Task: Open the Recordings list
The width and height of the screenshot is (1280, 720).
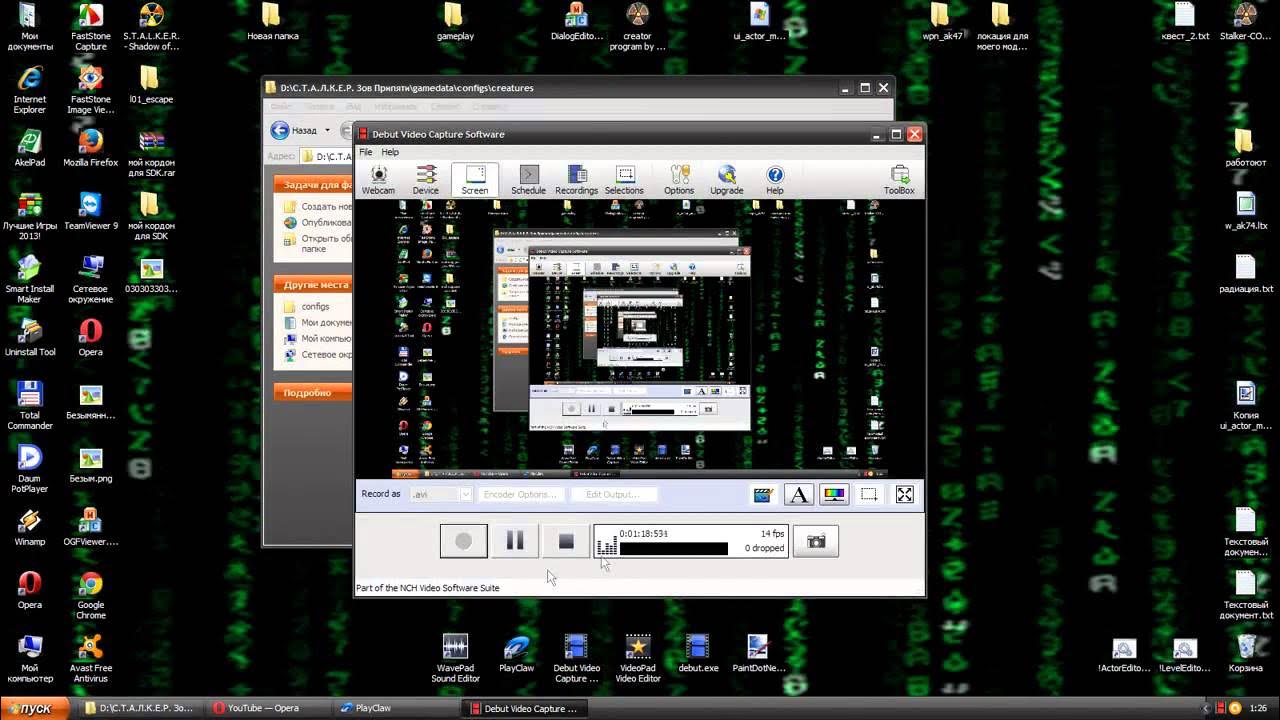Action: pyautogui.click(x=577, y=180)
